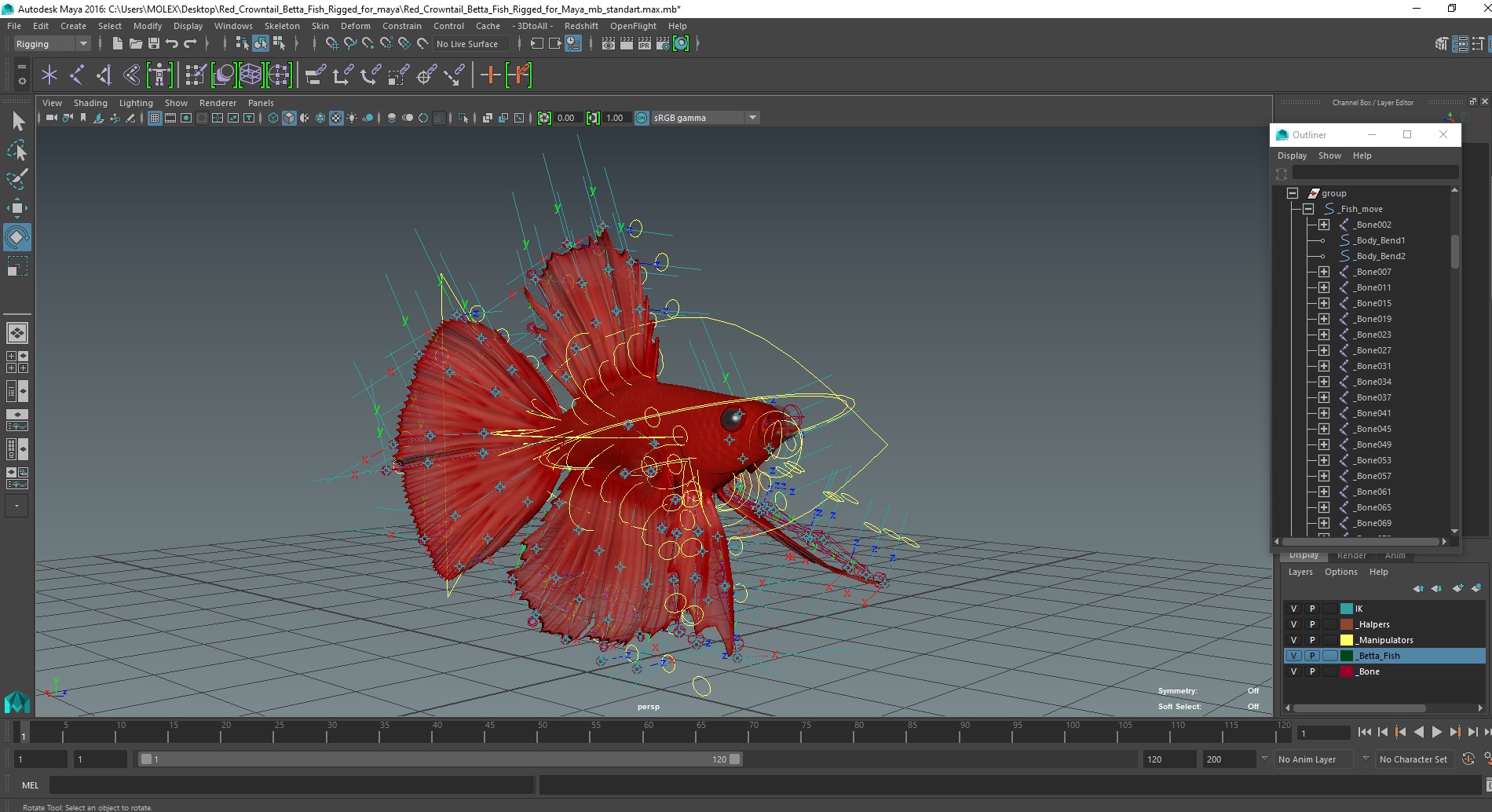Click the New Scene icon

118,44
